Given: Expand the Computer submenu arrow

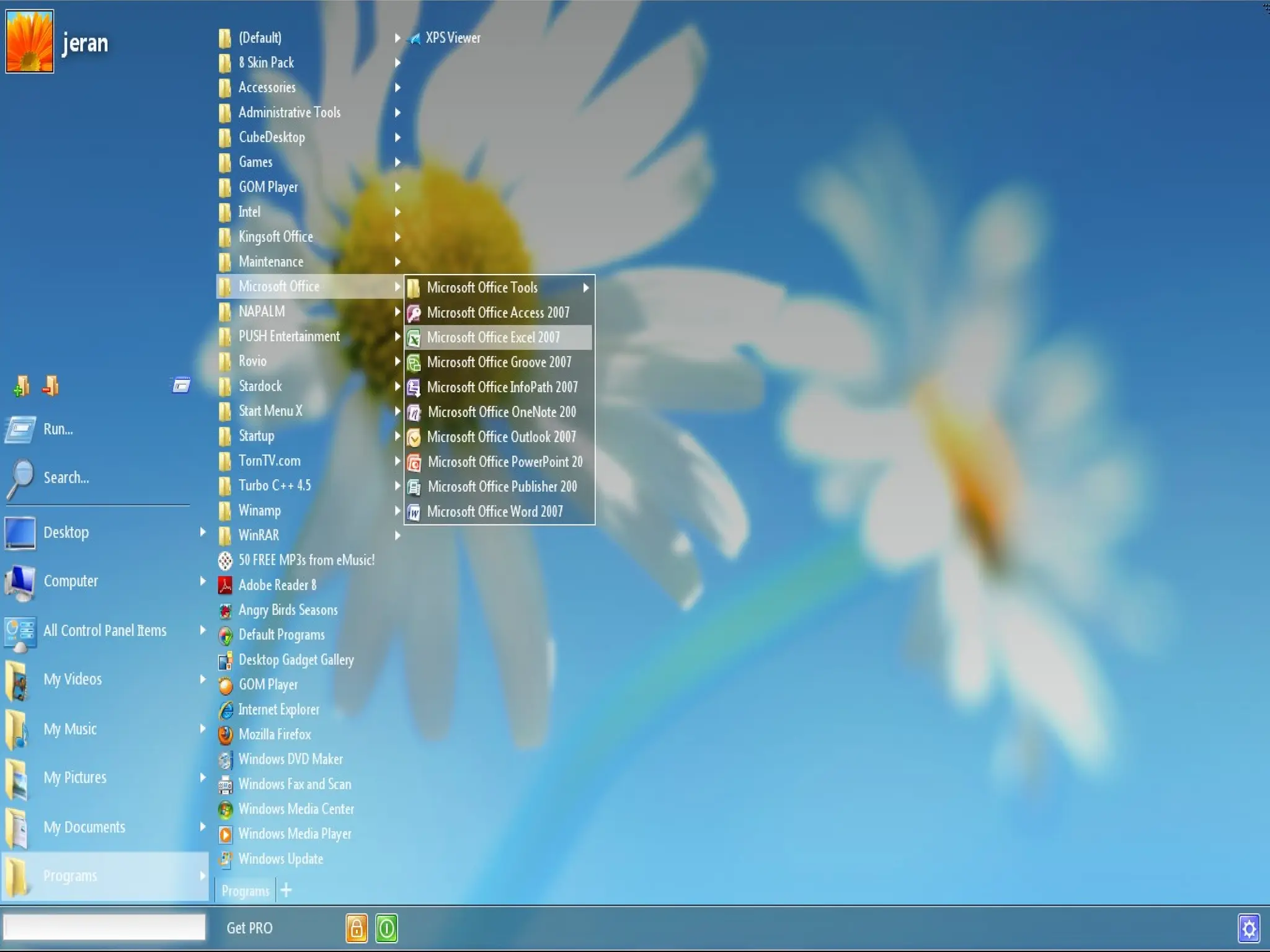Looking at the screenshot, I should 202,581.
